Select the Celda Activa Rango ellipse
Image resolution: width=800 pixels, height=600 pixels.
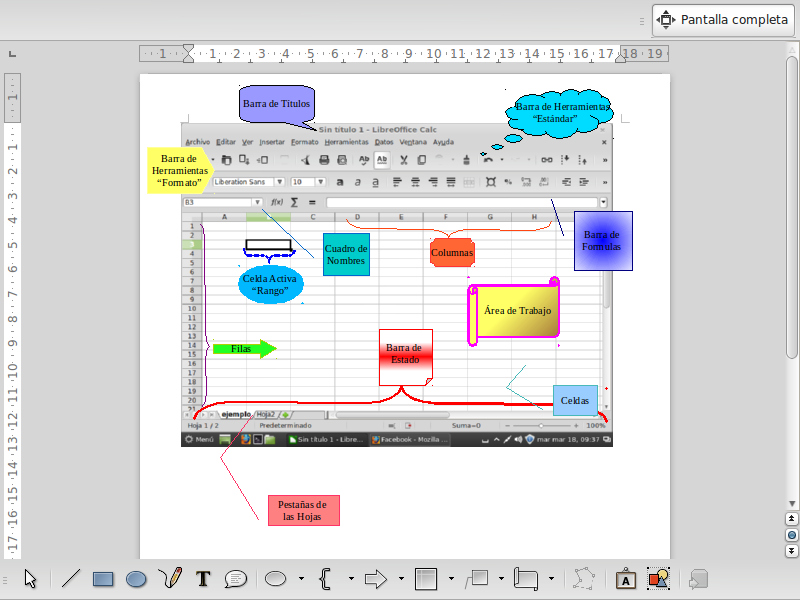coord(270,285)
